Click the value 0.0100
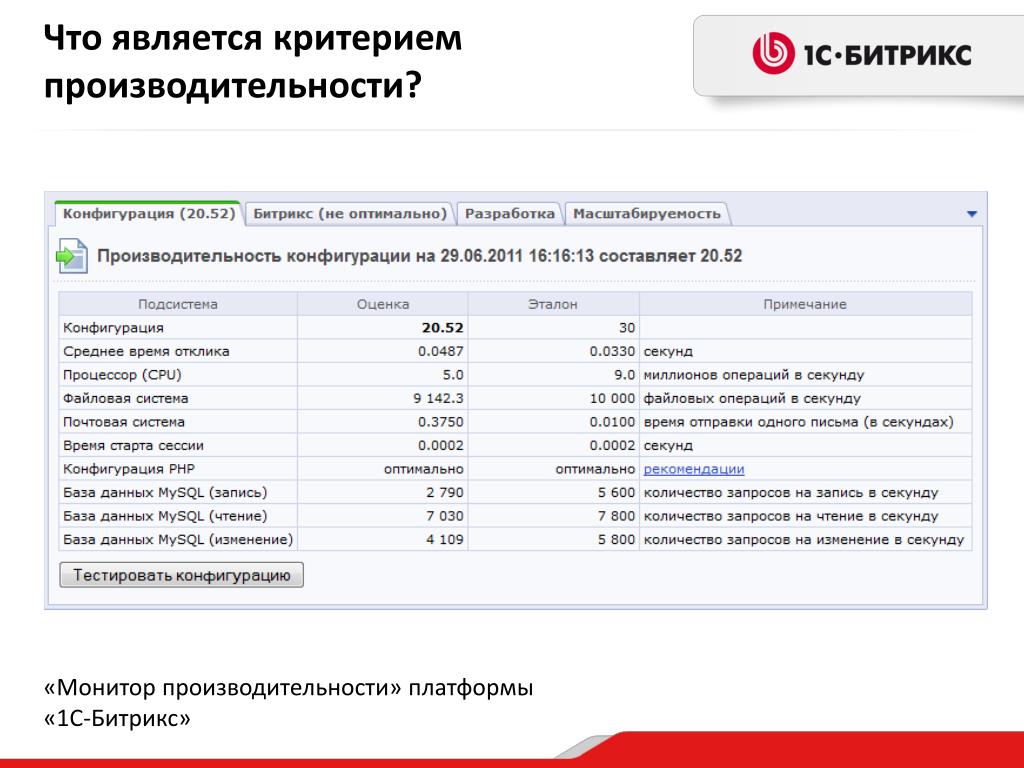Screen dimensions: 1024x768 [x=612, y=422]
